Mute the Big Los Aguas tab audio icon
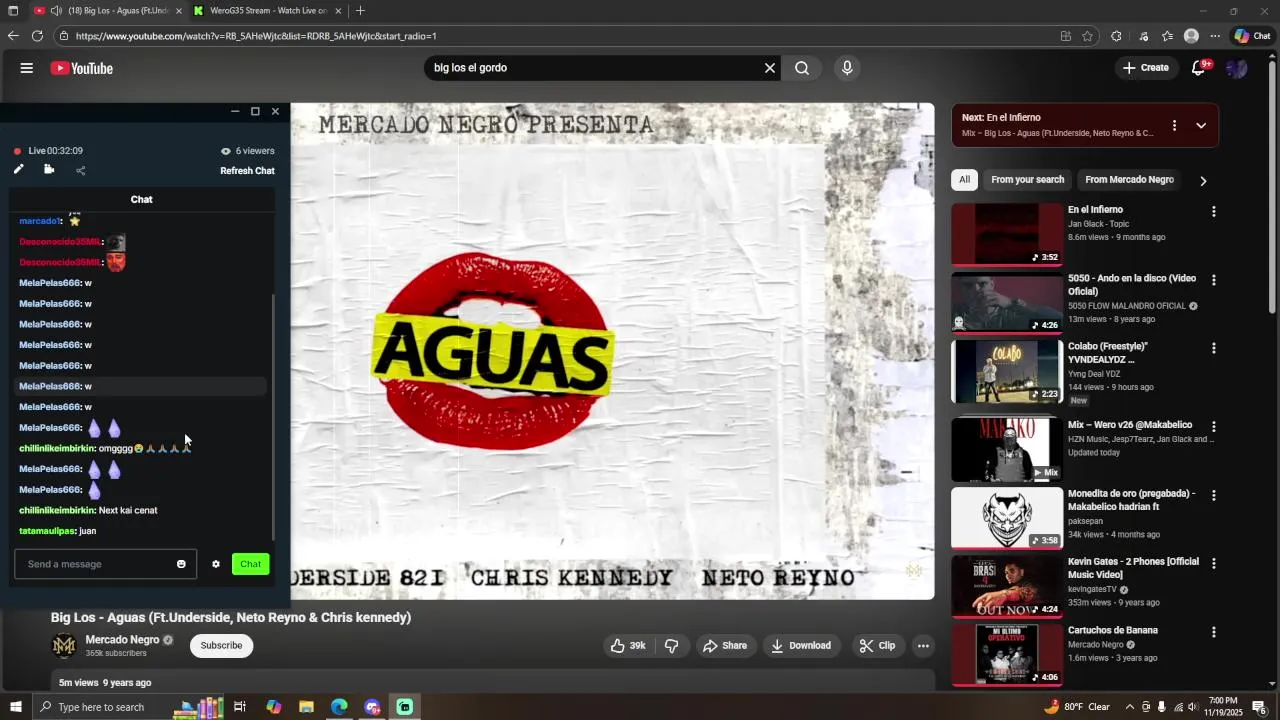Screen dimensions: 1280x720 (x=56, y=11)
